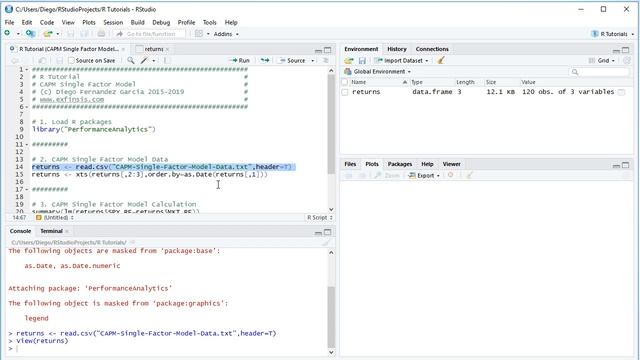Click the www.exfinsis.com link in comment
640x360 pixels.
pyautogui.click(x=72, y=99)
